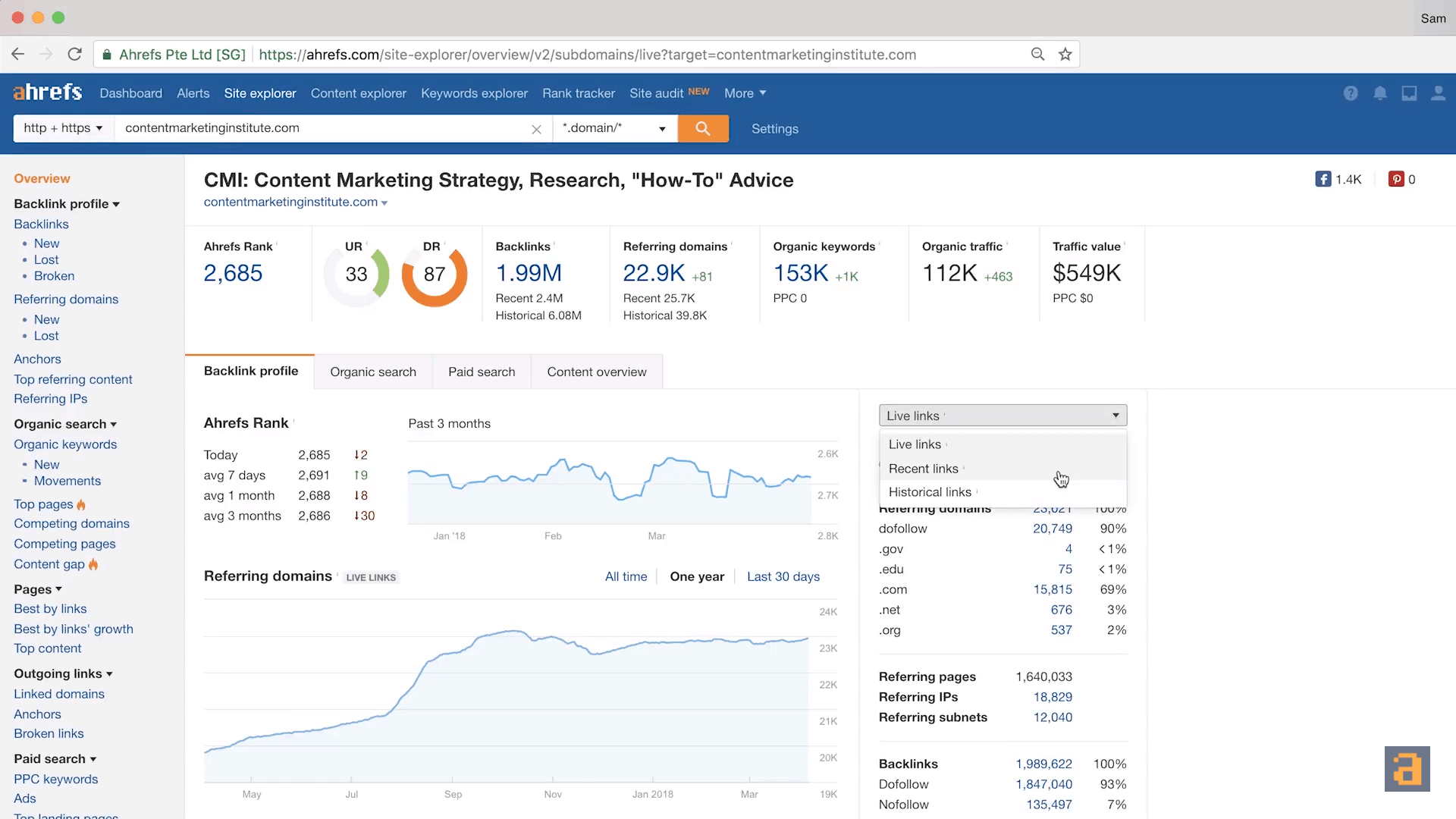Click the Live links dropdown box
The height and width of the screenshot is (819, 1456).
click(x=1003, y=416)
